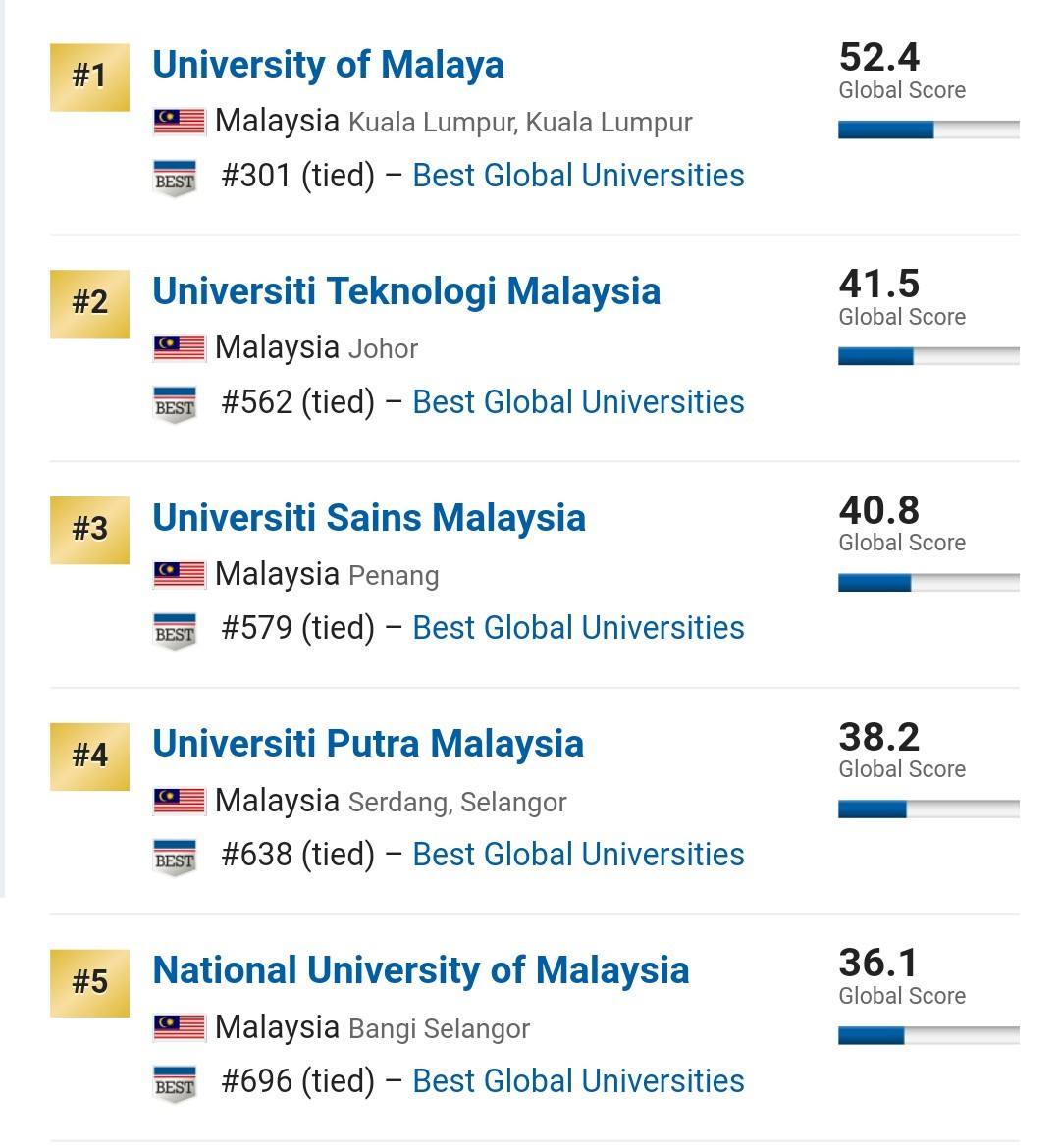1060x1148 pixels.
Task: Click the Malaysia flag under University of Malaya
Action: [x=180, y=122]
